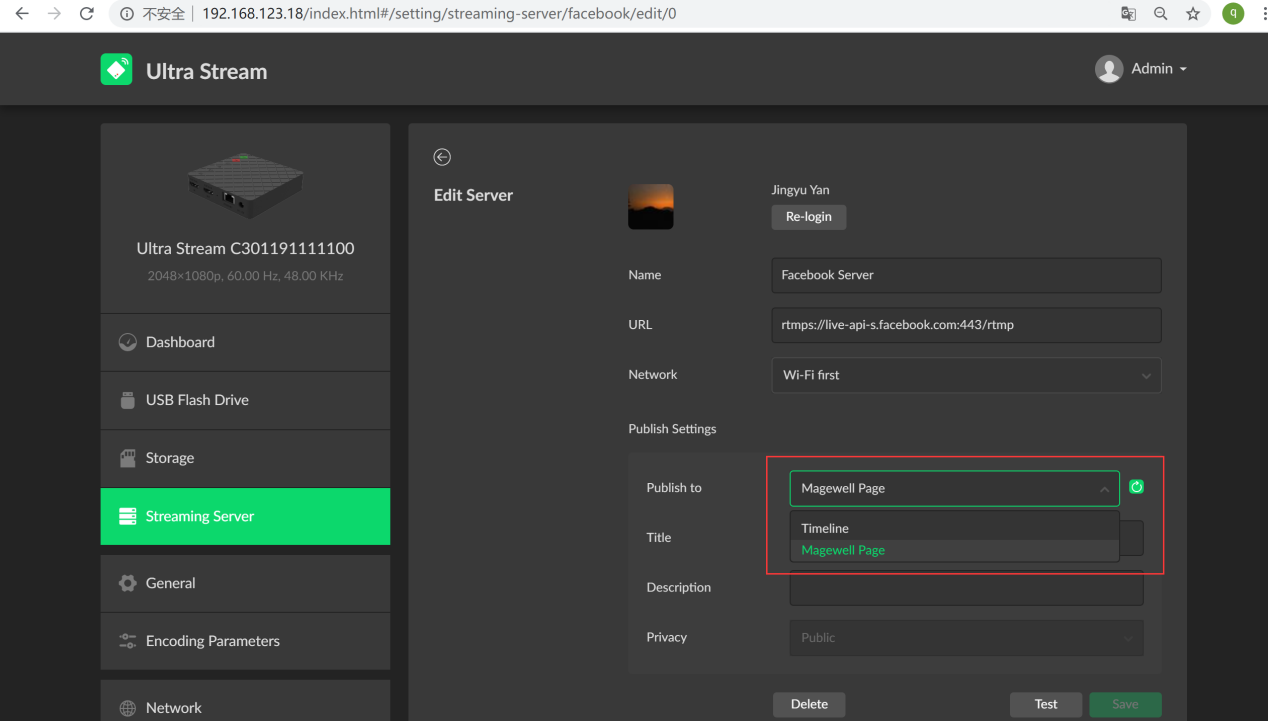Open the browser zoom magnifier icon
The image size is (1268, 721).
pyautogui.click(x=1161, y=14)
